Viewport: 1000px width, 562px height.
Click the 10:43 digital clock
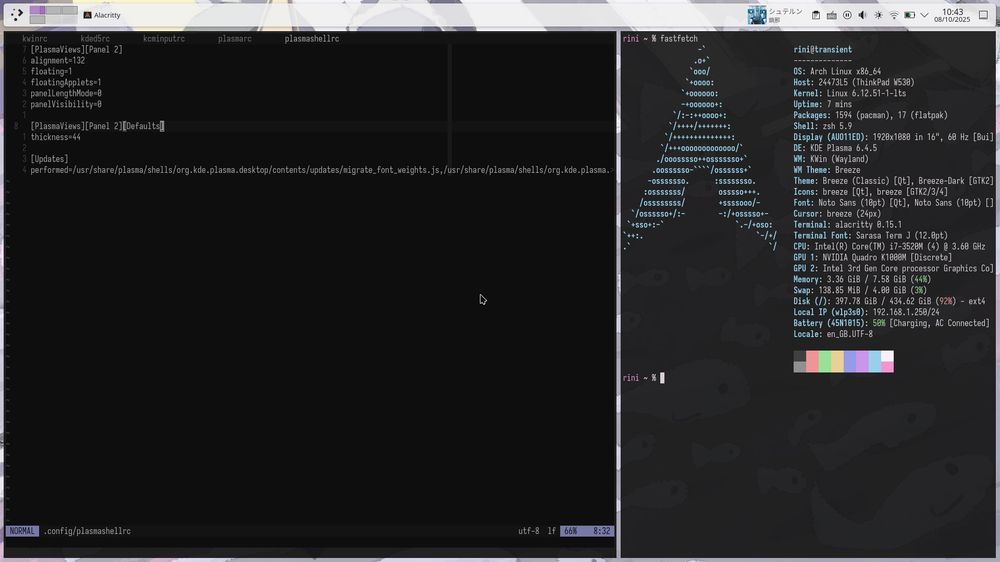pos(952,11)
